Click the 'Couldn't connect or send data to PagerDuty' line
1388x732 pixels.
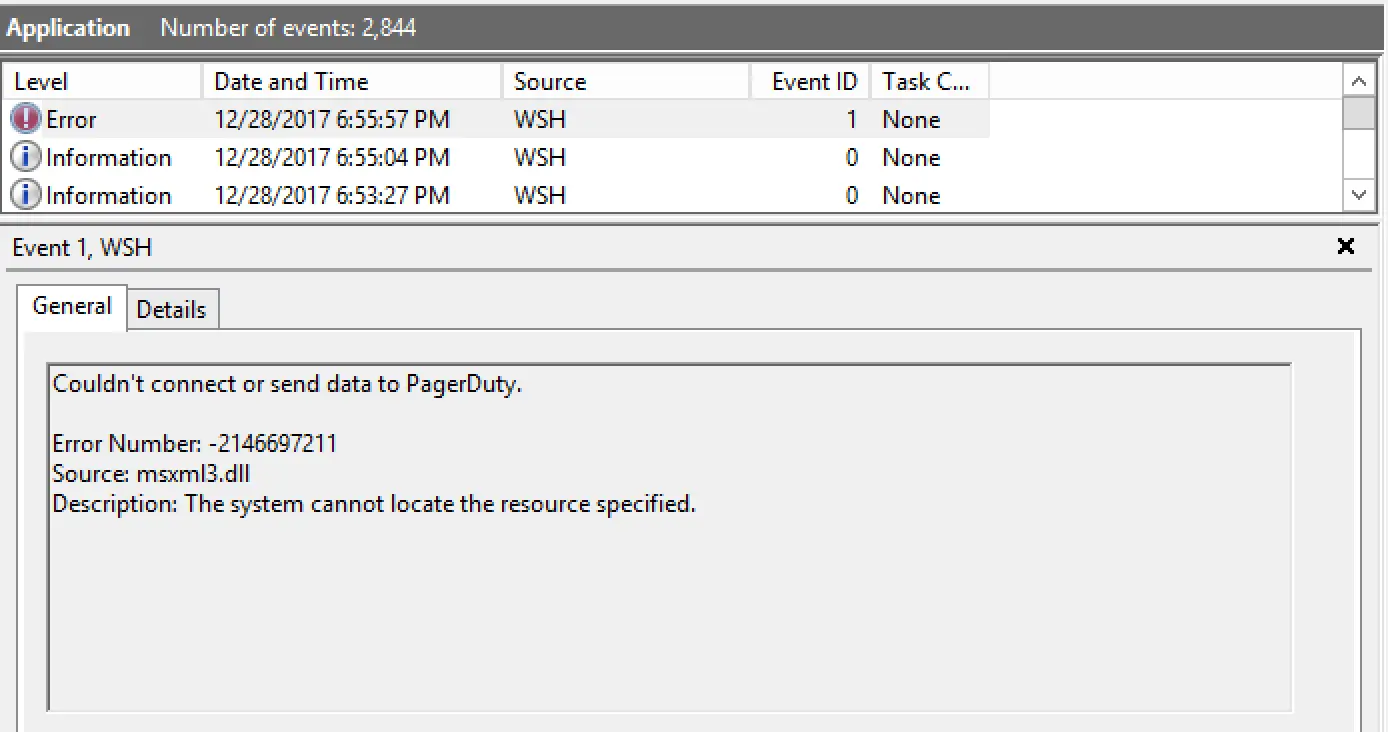(x=287, y=384)
